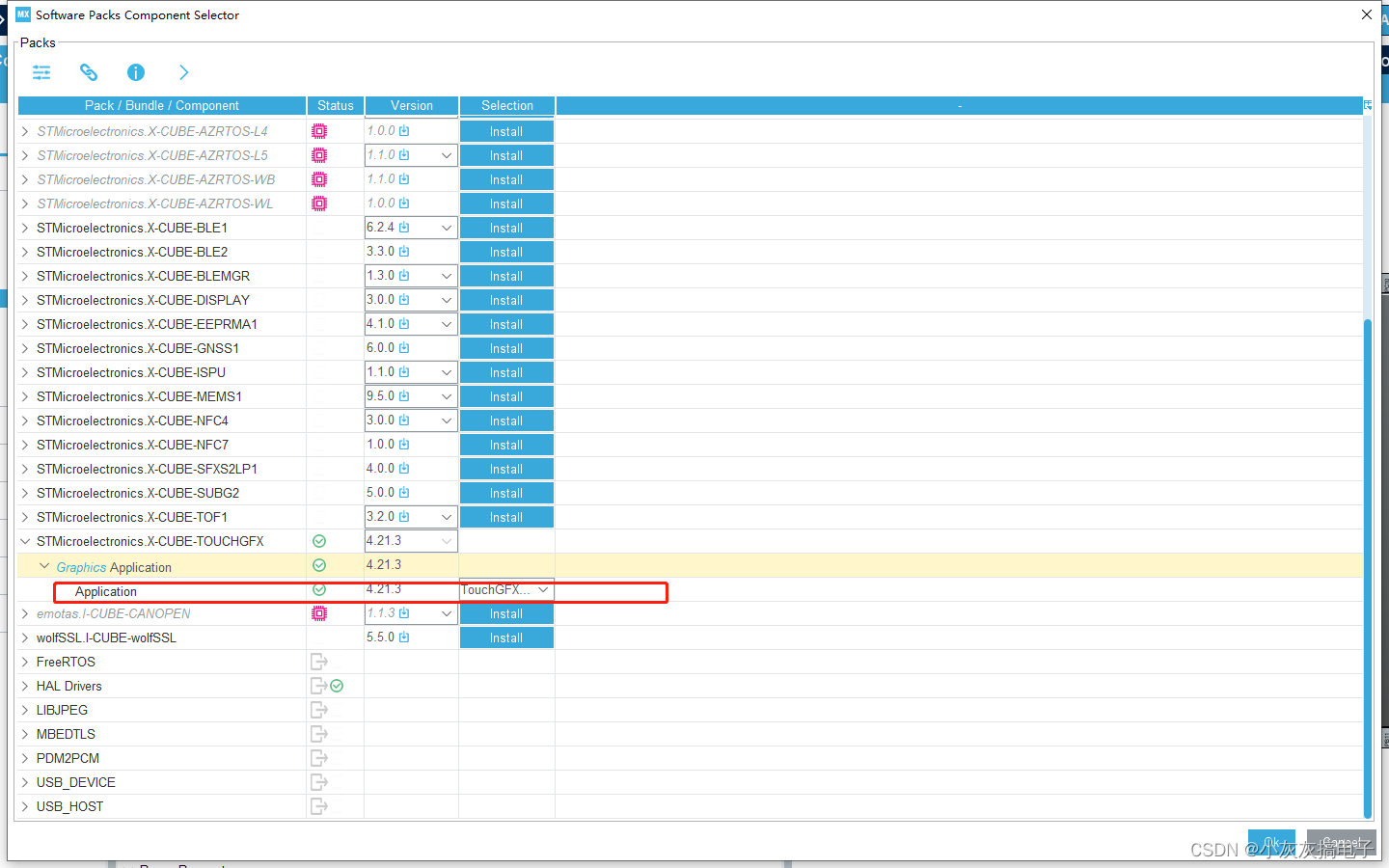This screenshot has width=1389, height=868.
Task: Click the 4.21.3 version of Graphics Application
Action: [x=384, y=565]
